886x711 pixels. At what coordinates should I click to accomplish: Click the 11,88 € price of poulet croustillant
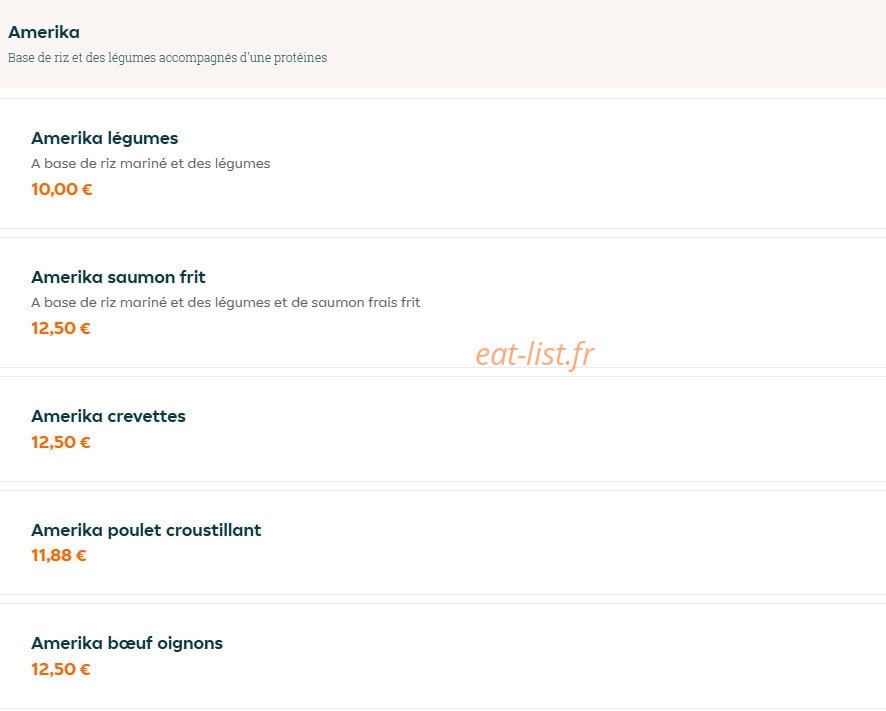pyautogui.click(x=59, y=555)
